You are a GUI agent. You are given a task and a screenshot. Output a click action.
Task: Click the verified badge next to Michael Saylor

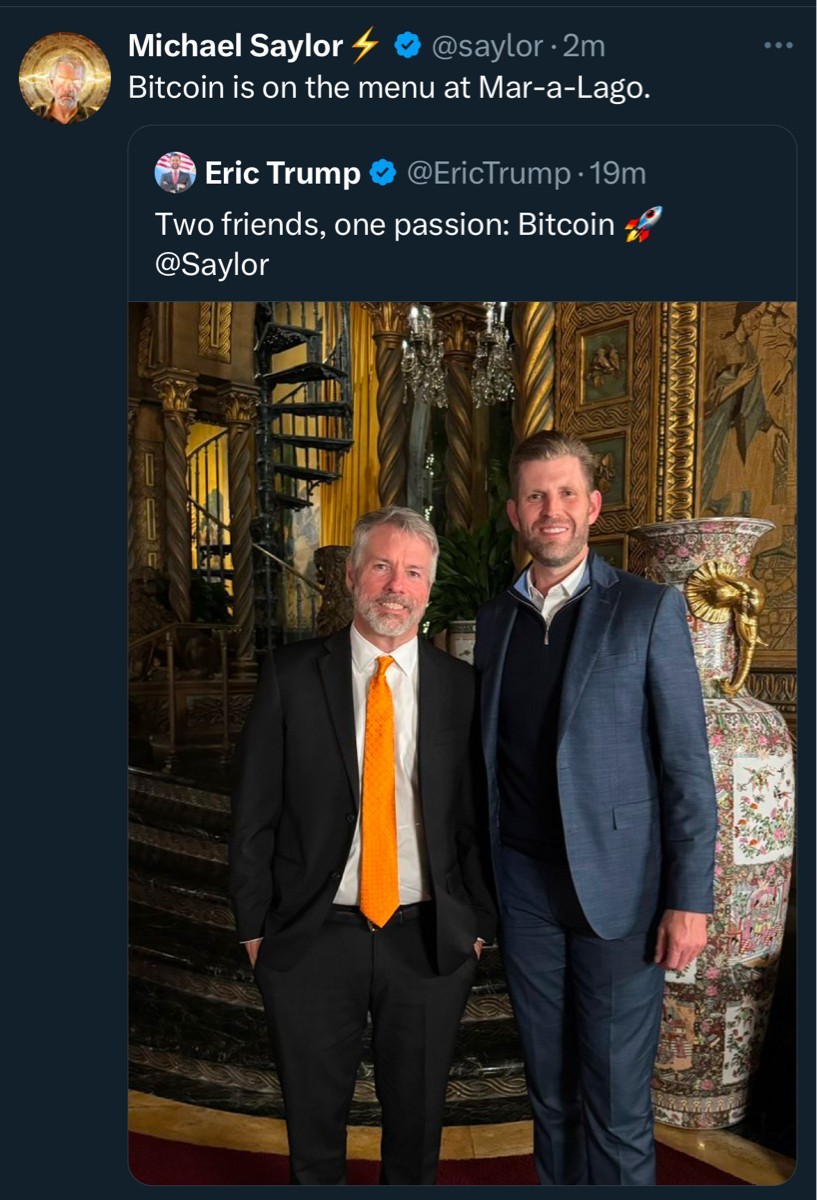click(406, 45)
